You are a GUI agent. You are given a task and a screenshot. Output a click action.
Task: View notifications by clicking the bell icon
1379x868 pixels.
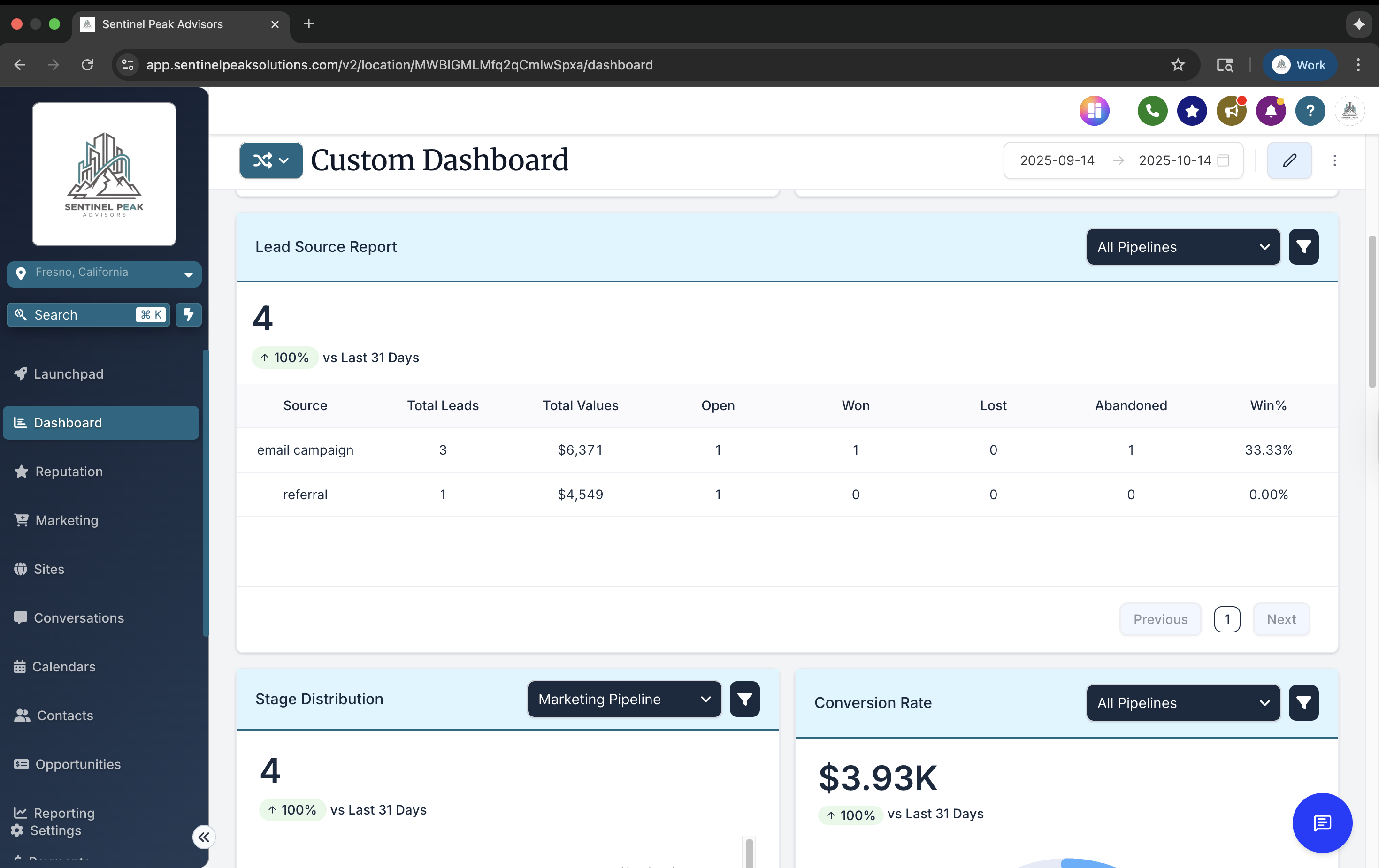click(x=1271, y=111)
